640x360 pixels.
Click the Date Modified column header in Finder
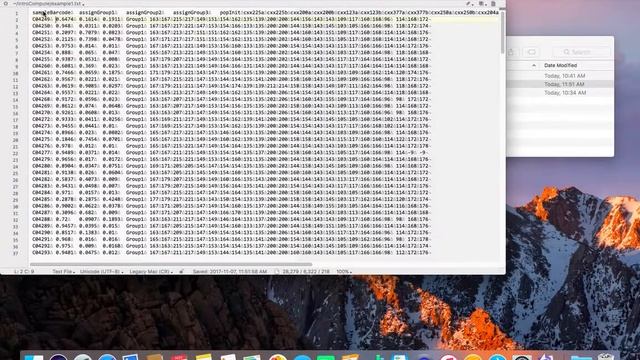coord(560,65)
